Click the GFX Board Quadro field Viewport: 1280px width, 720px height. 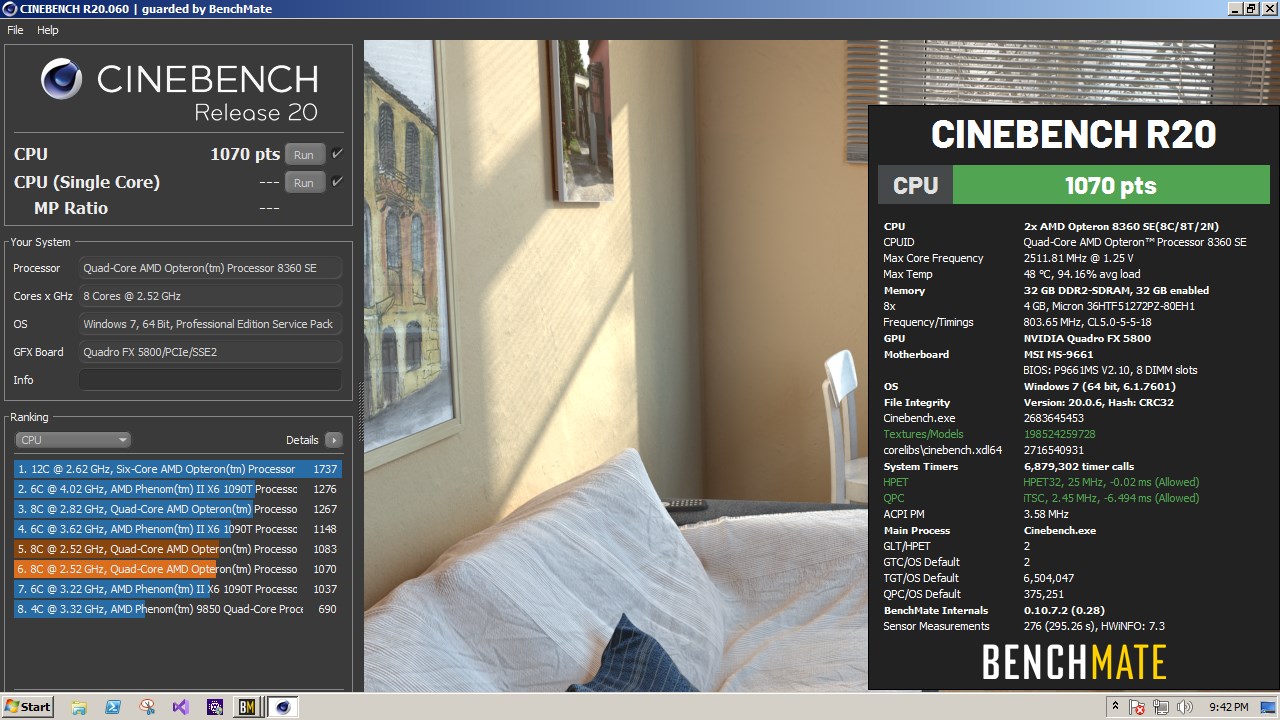point(210,352)
